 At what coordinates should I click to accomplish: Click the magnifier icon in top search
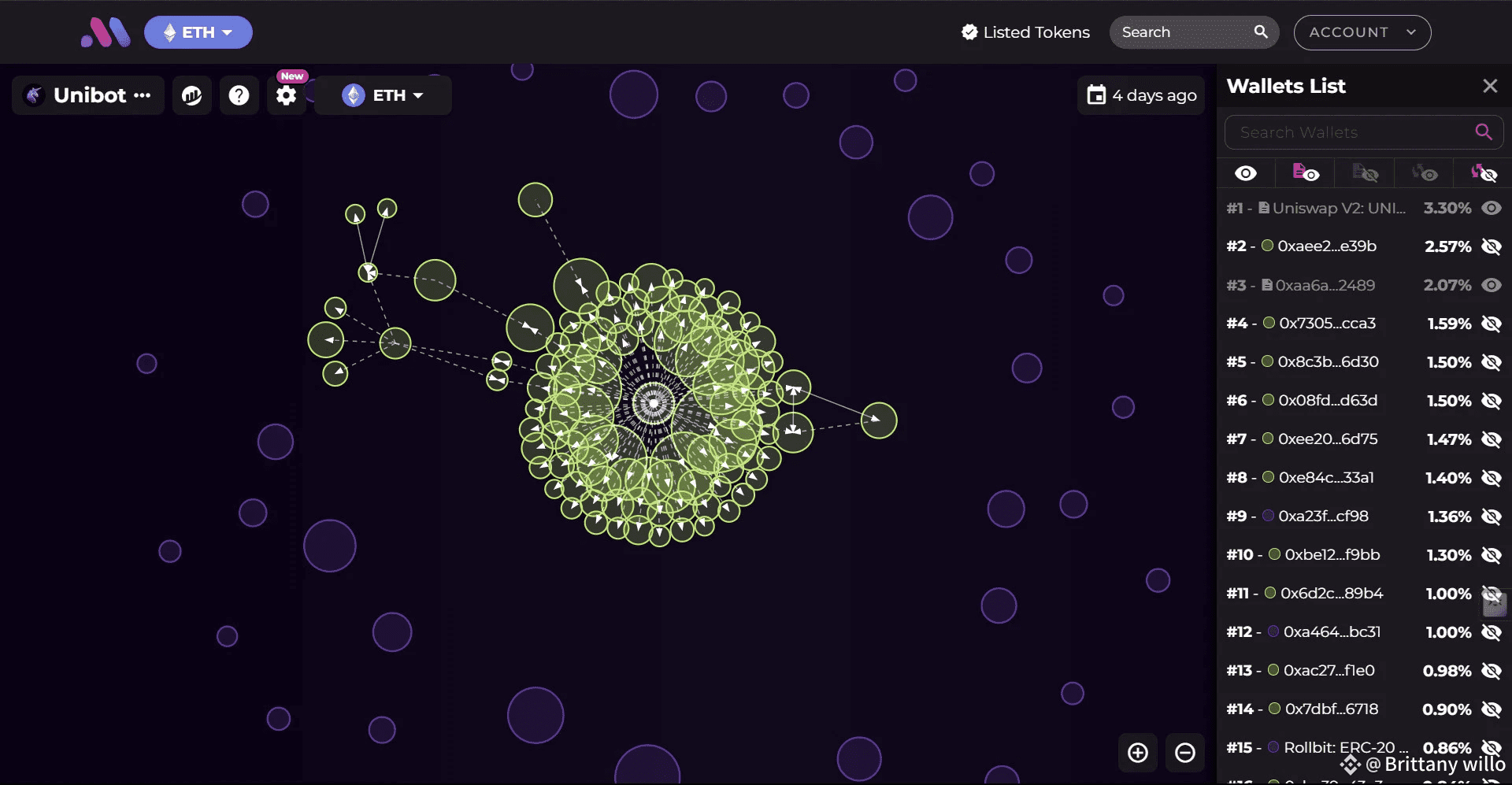coord(1261,31)
